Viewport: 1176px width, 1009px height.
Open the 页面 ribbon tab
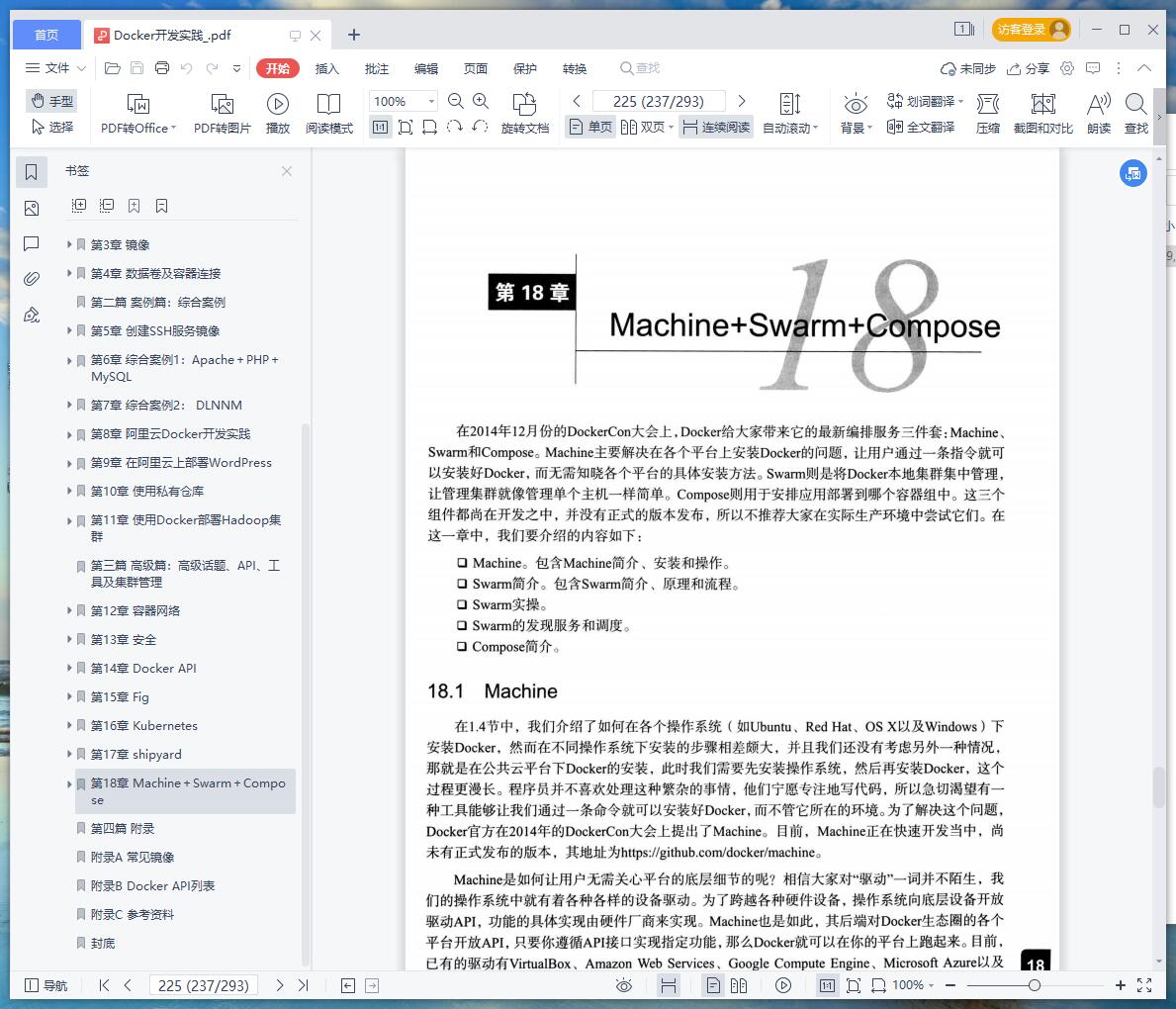pyautogui.click(x=476, y=68)
